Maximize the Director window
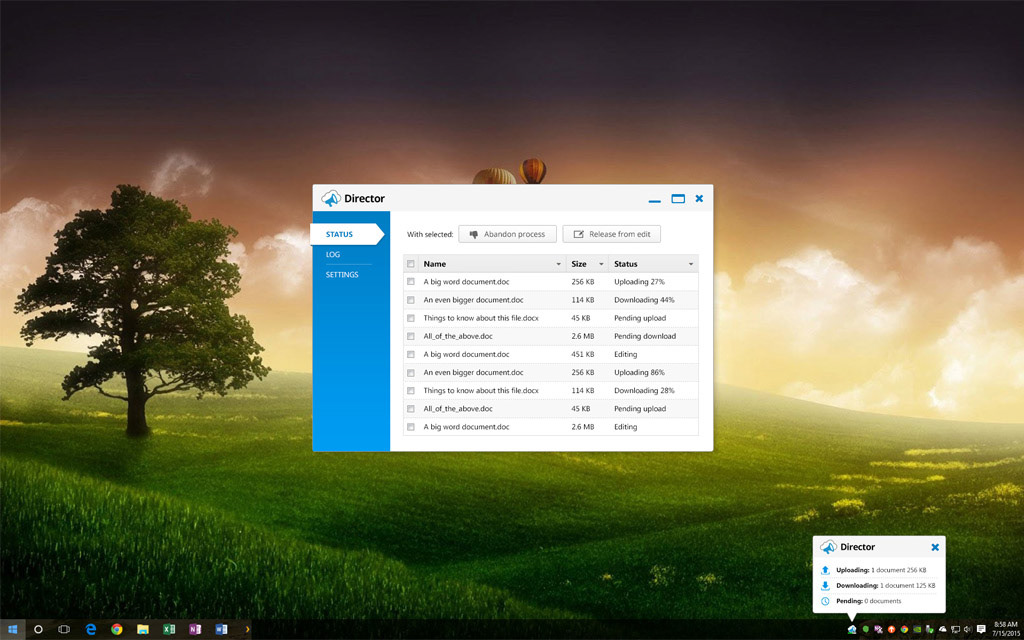This screenshot has width=1024, height=640. coord(678,199)
